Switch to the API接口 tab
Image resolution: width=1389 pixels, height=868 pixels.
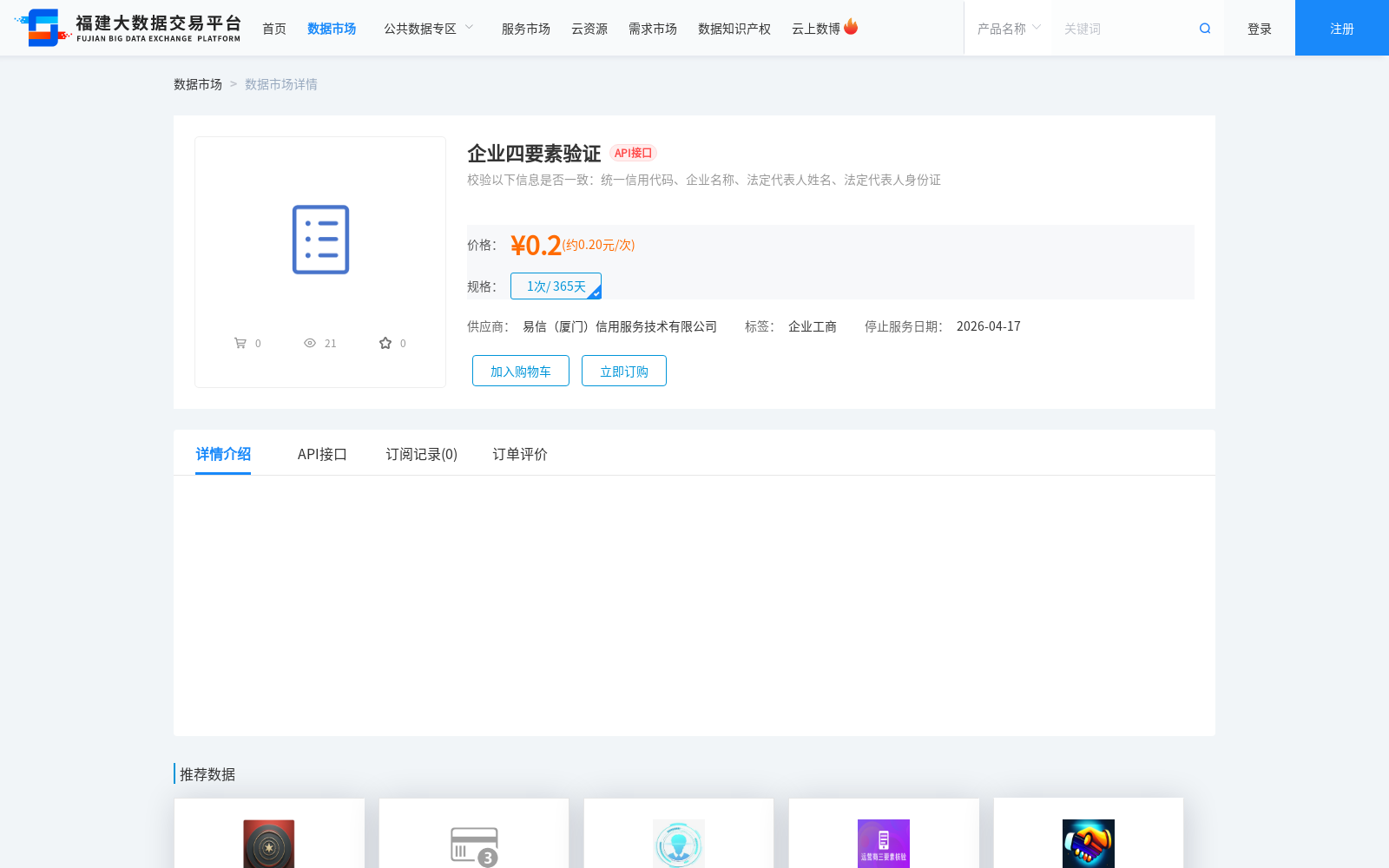(322, 454)
